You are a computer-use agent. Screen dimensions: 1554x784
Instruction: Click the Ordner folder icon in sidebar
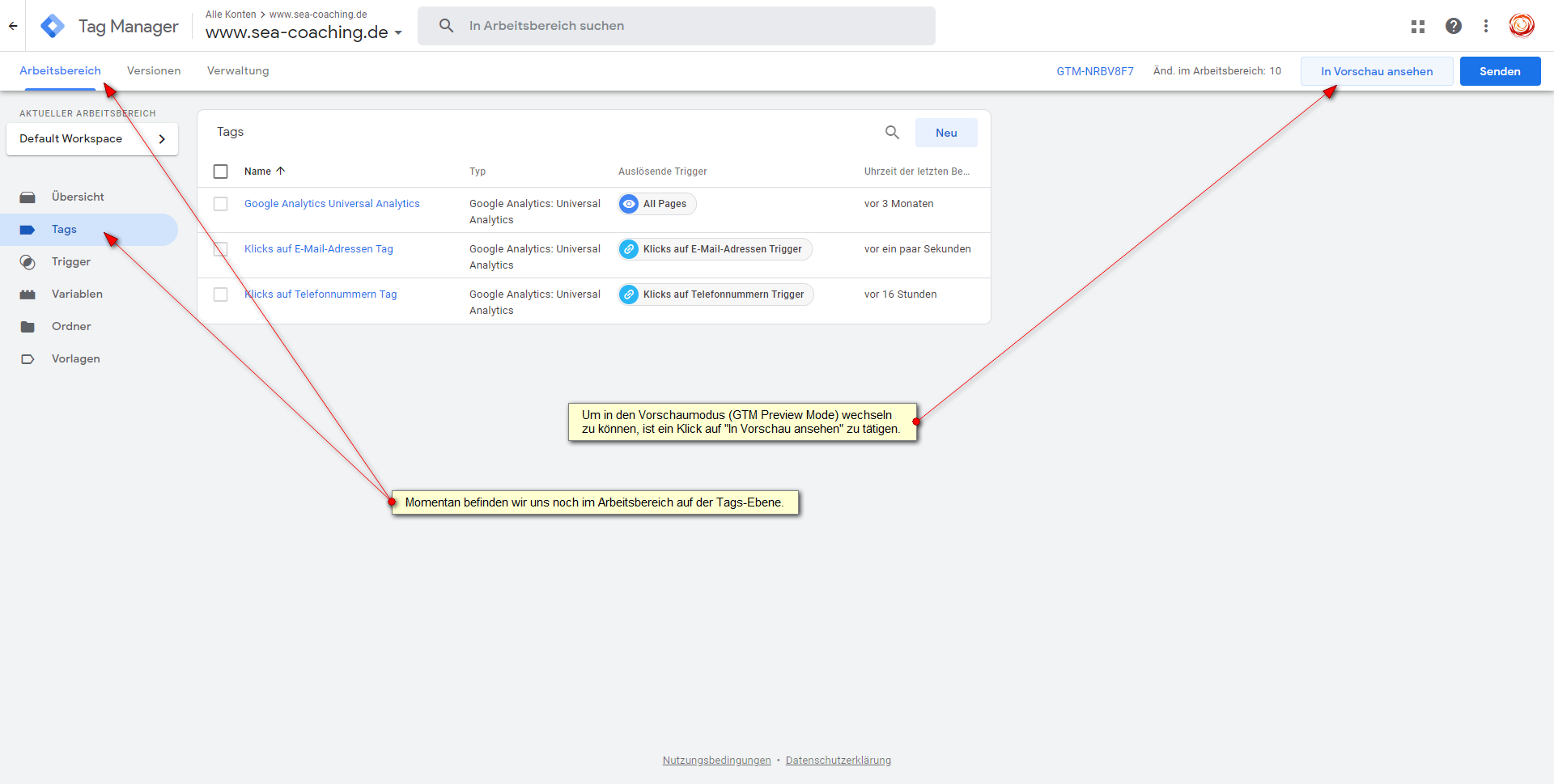point(28,327)
